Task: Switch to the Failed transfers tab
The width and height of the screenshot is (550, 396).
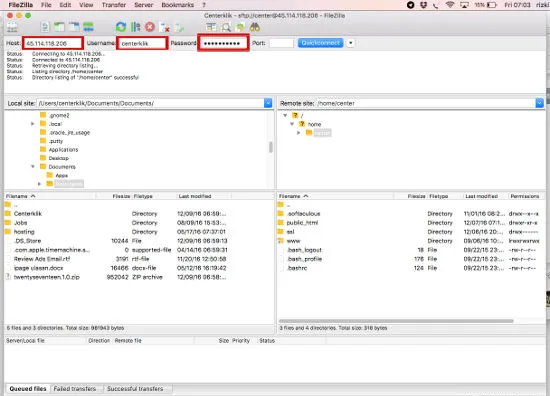Action: tap(75, 389)
